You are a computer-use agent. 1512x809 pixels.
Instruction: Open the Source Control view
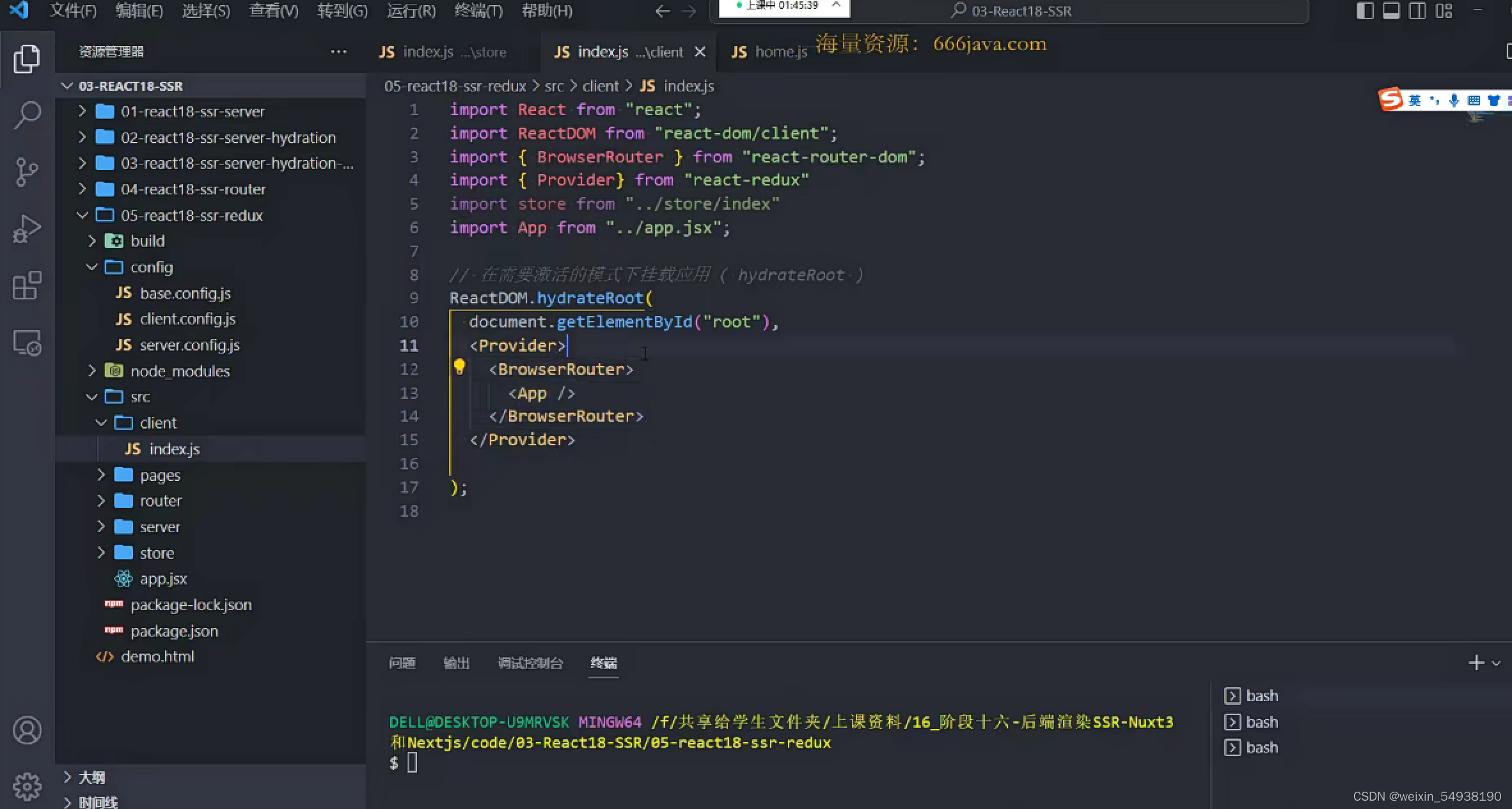pyautogui.click(x=27, y=172)
